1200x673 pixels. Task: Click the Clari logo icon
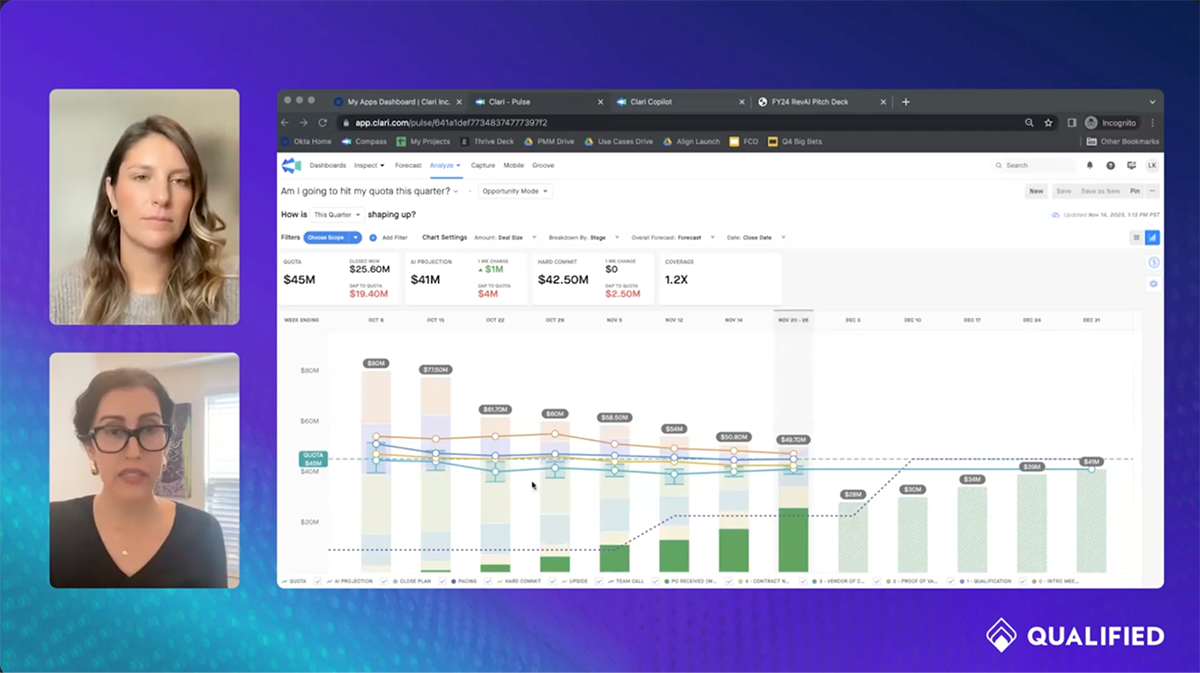point(291,165)
